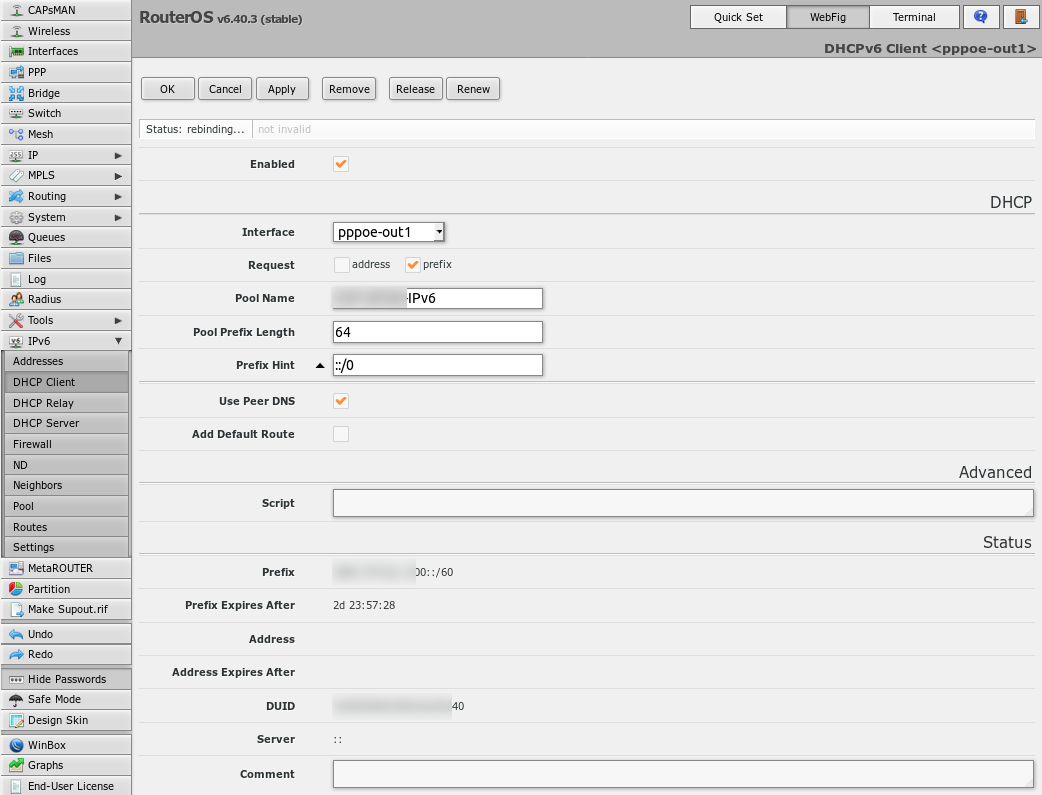The width and height of the screenshot is (1042, 795).
Task: Click the Hide Passwords icon
Action: pos(17,680)
